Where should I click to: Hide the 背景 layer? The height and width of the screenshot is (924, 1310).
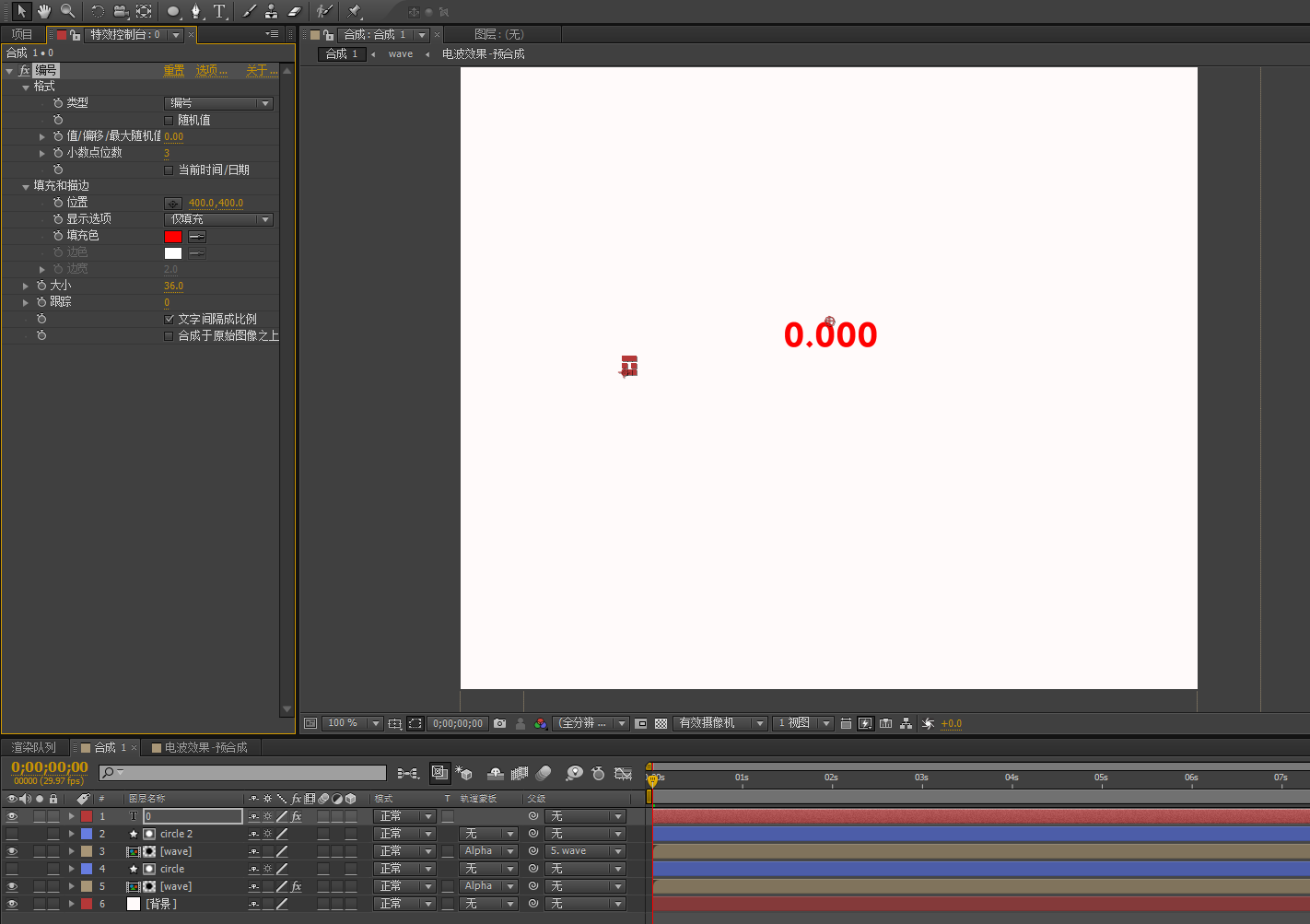tap(12, 904)
